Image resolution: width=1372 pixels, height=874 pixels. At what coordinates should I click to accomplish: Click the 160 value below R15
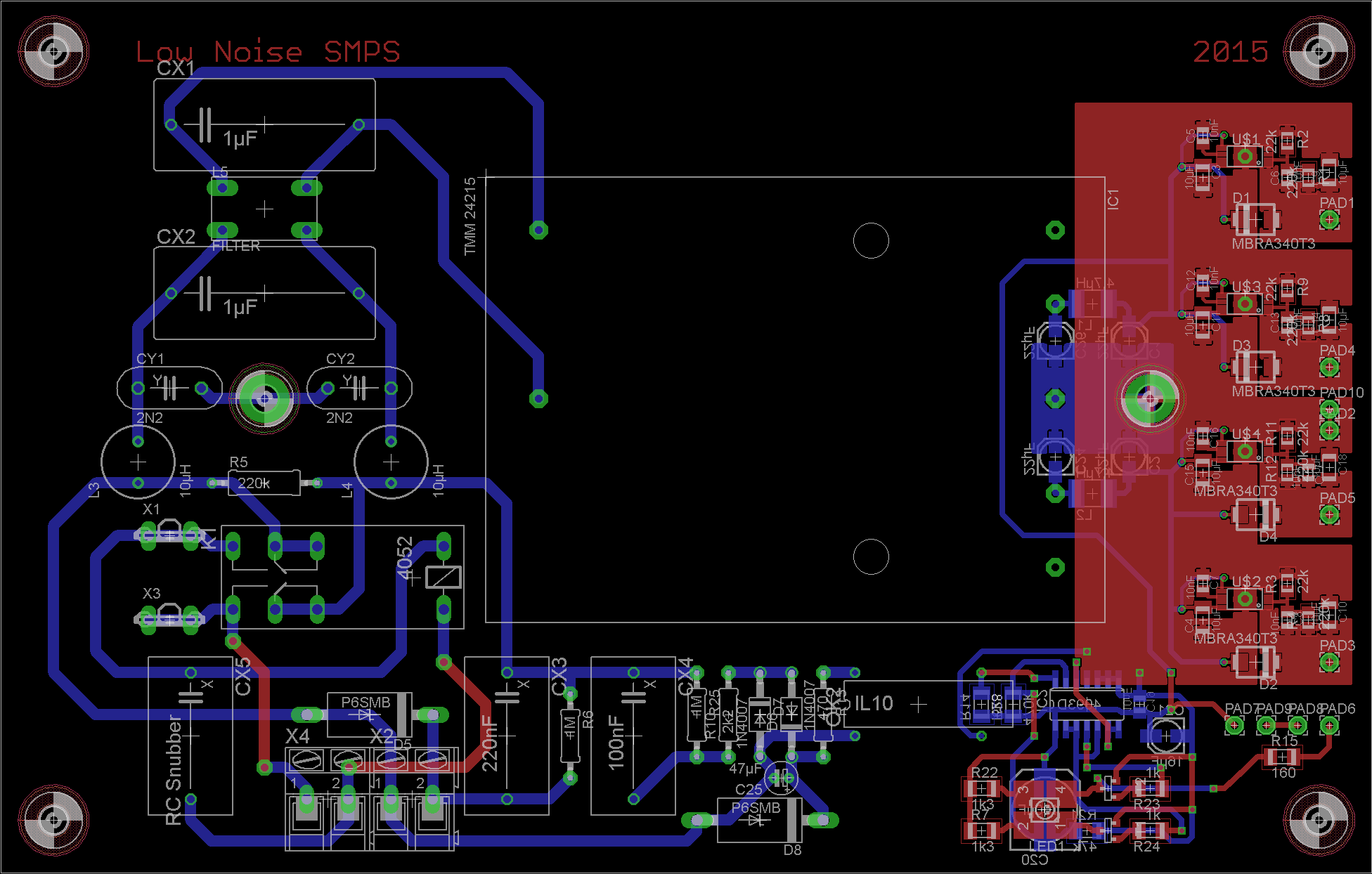1283,773
